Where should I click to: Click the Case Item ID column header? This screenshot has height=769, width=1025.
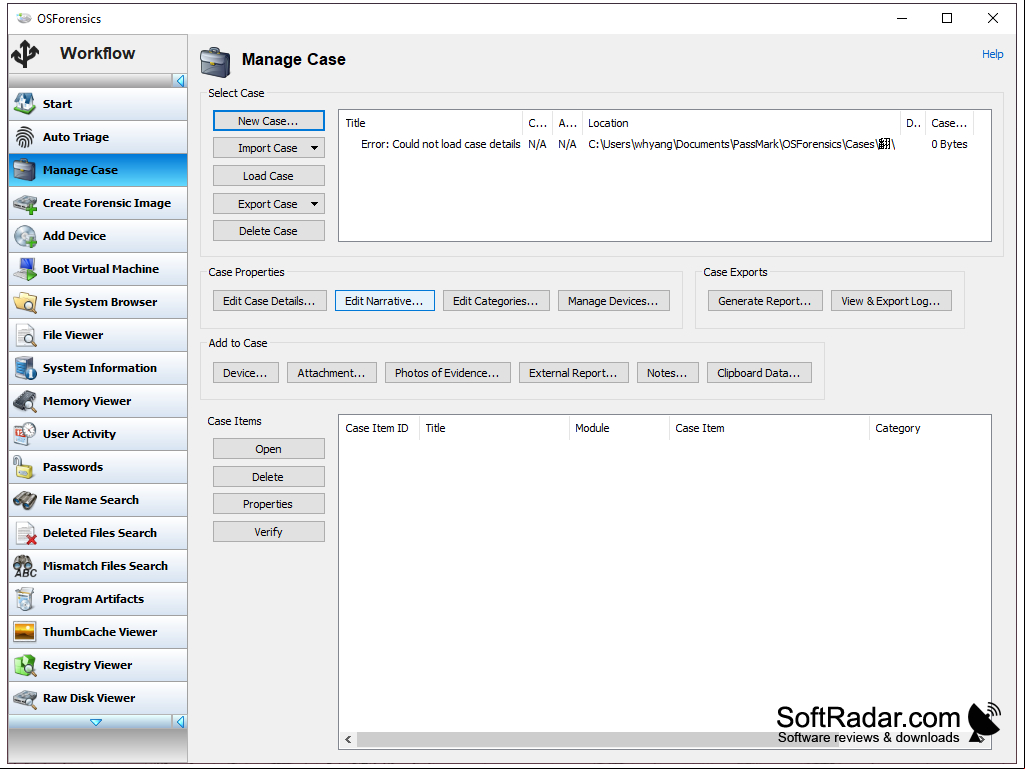(x=379, y=428)
